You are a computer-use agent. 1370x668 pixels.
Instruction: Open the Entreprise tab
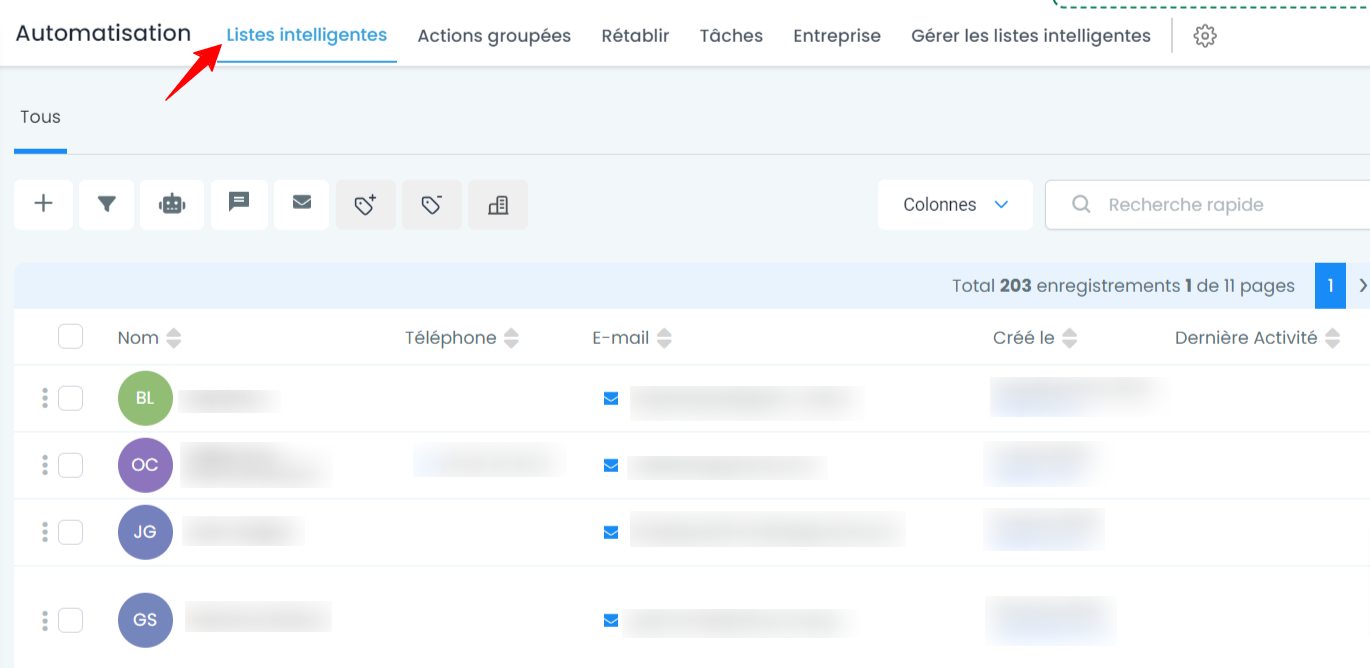pos(837,36)
